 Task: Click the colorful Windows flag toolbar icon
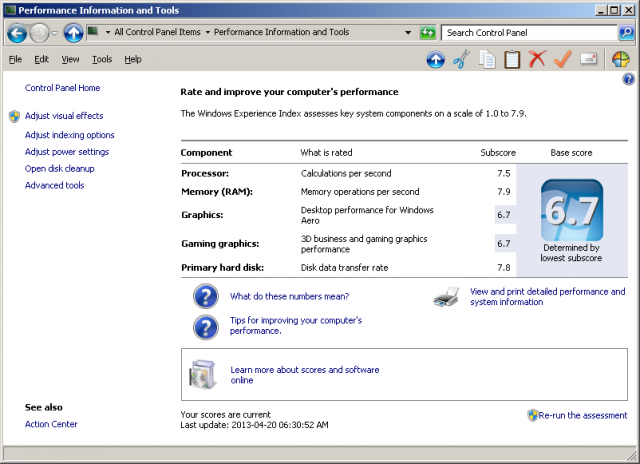pyautogui.click(x=620, y=60)
